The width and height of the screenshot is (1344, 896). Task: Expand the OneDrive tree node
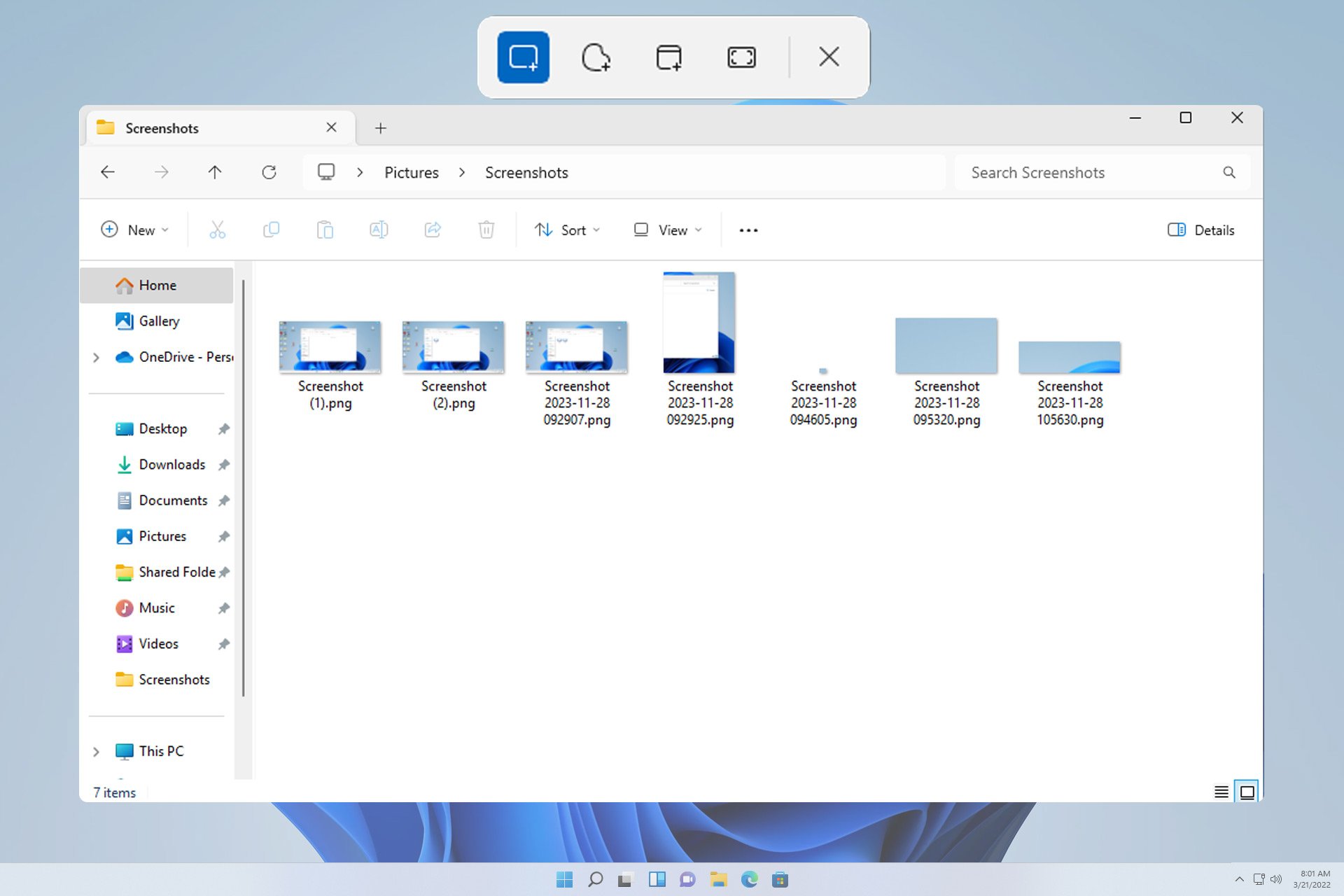pos(96,357)
